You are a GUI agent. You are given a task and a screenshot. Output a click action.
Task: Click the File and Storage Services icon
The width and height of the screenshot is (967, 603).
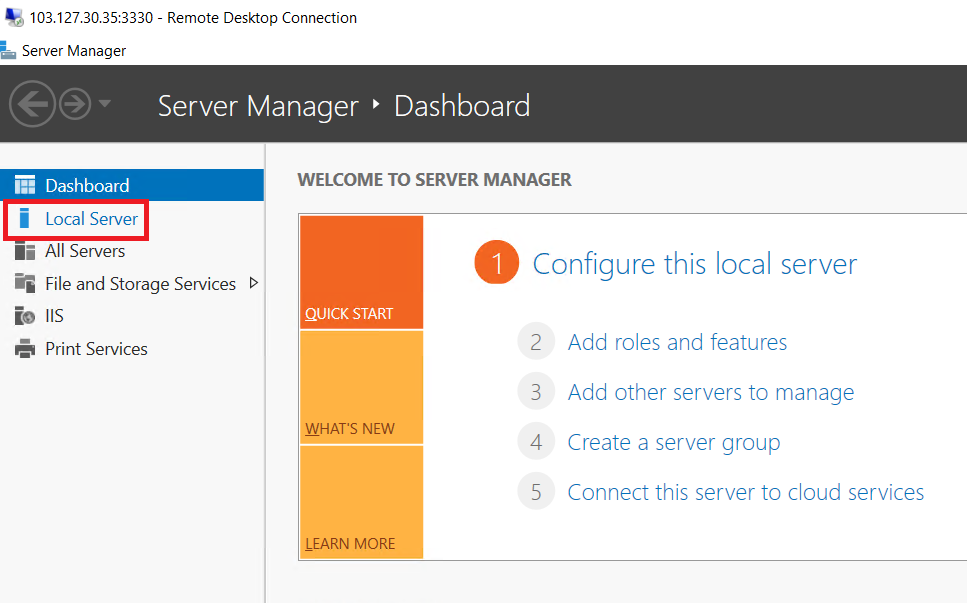pos(25,283)
